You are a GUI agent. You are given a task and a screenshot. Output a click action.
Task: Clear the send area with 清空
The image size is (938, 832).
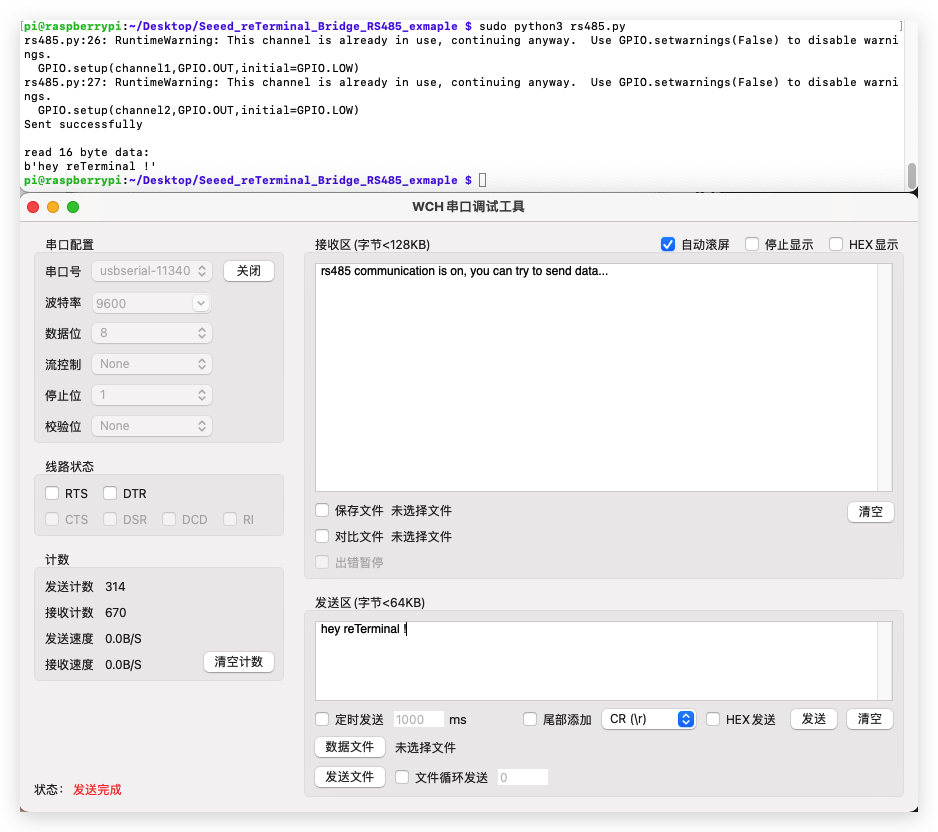pyautogui.click(x=870, y=719)
